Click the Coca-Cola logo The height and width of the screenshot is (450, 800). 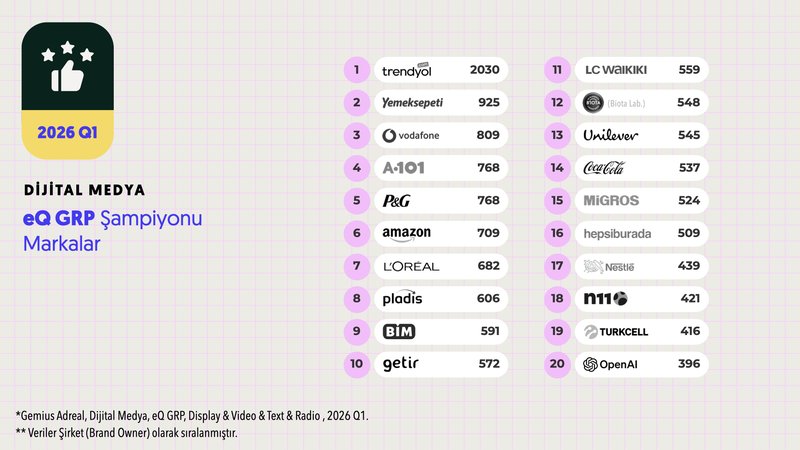pyautogui.click(x=603, y=168)
